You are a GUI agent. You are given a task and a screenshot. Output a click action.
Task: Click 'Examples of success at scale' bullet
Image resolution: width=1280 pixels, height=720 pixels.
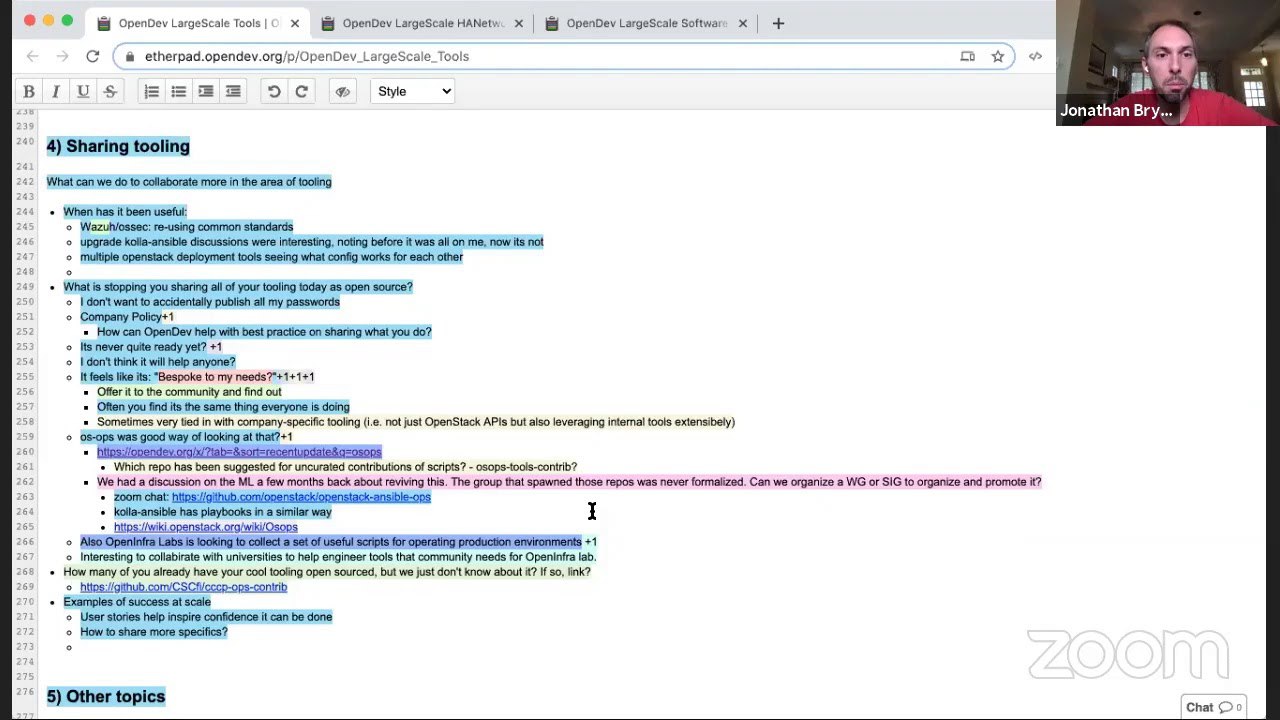click(x=137, y=602)
